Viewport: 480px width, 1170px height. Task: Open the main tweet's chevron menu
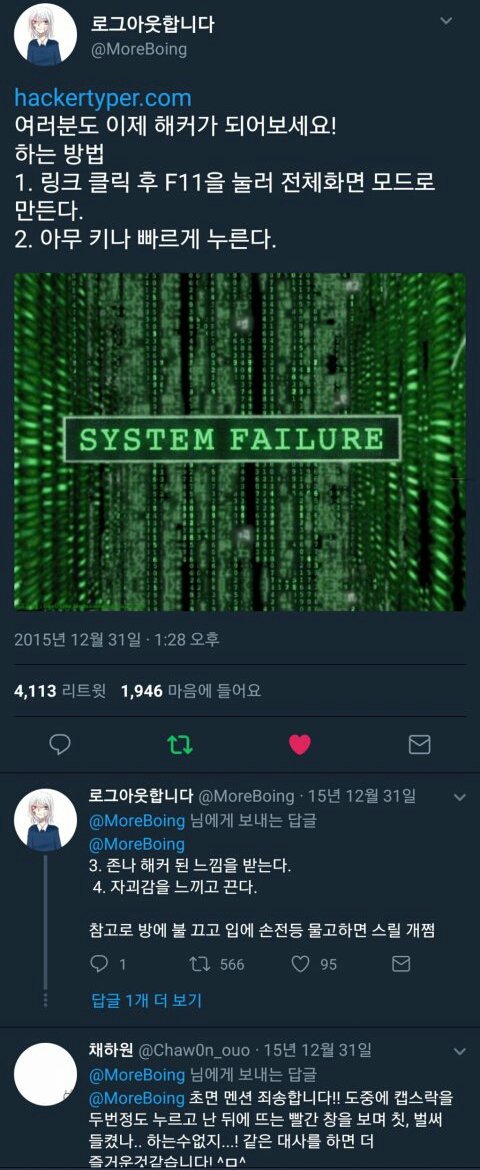(446, 21)
